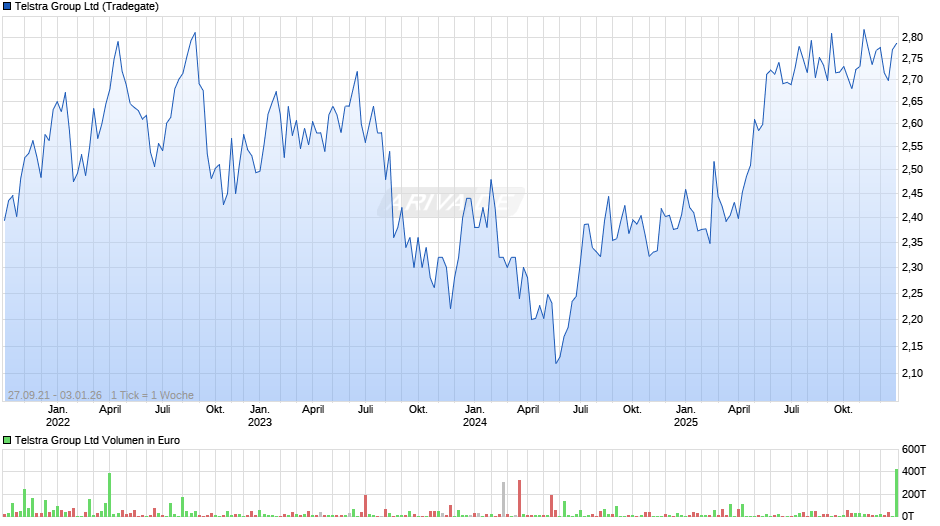Click the tall green volume bar at April 2022

pyautogui.click(x=110, y=495)
